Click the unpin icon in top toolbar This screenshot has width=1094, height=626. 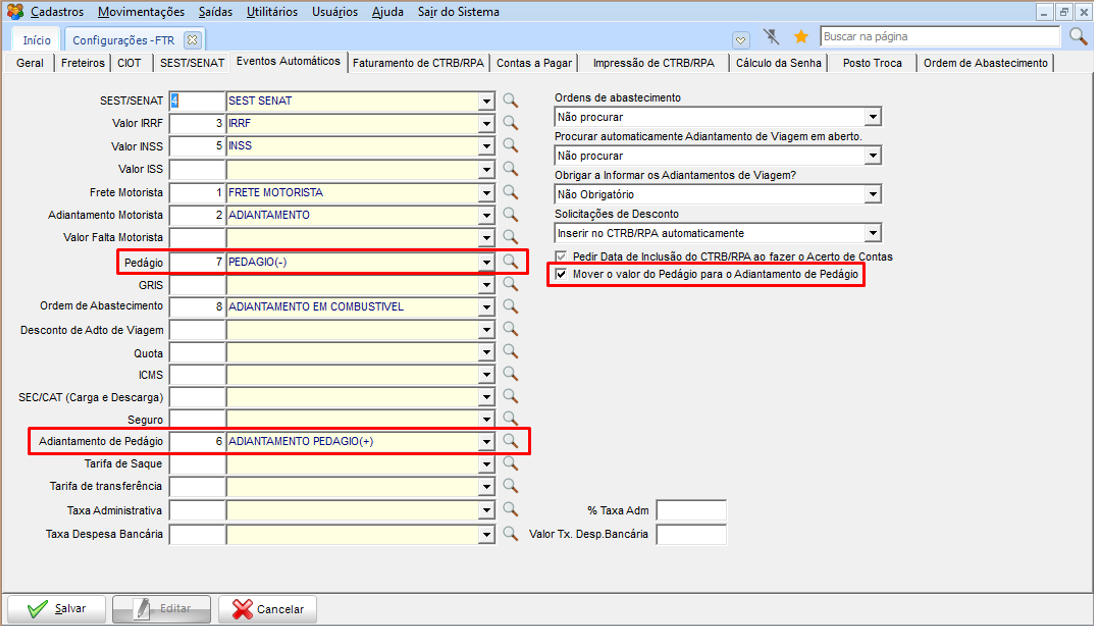coord(771,37)
